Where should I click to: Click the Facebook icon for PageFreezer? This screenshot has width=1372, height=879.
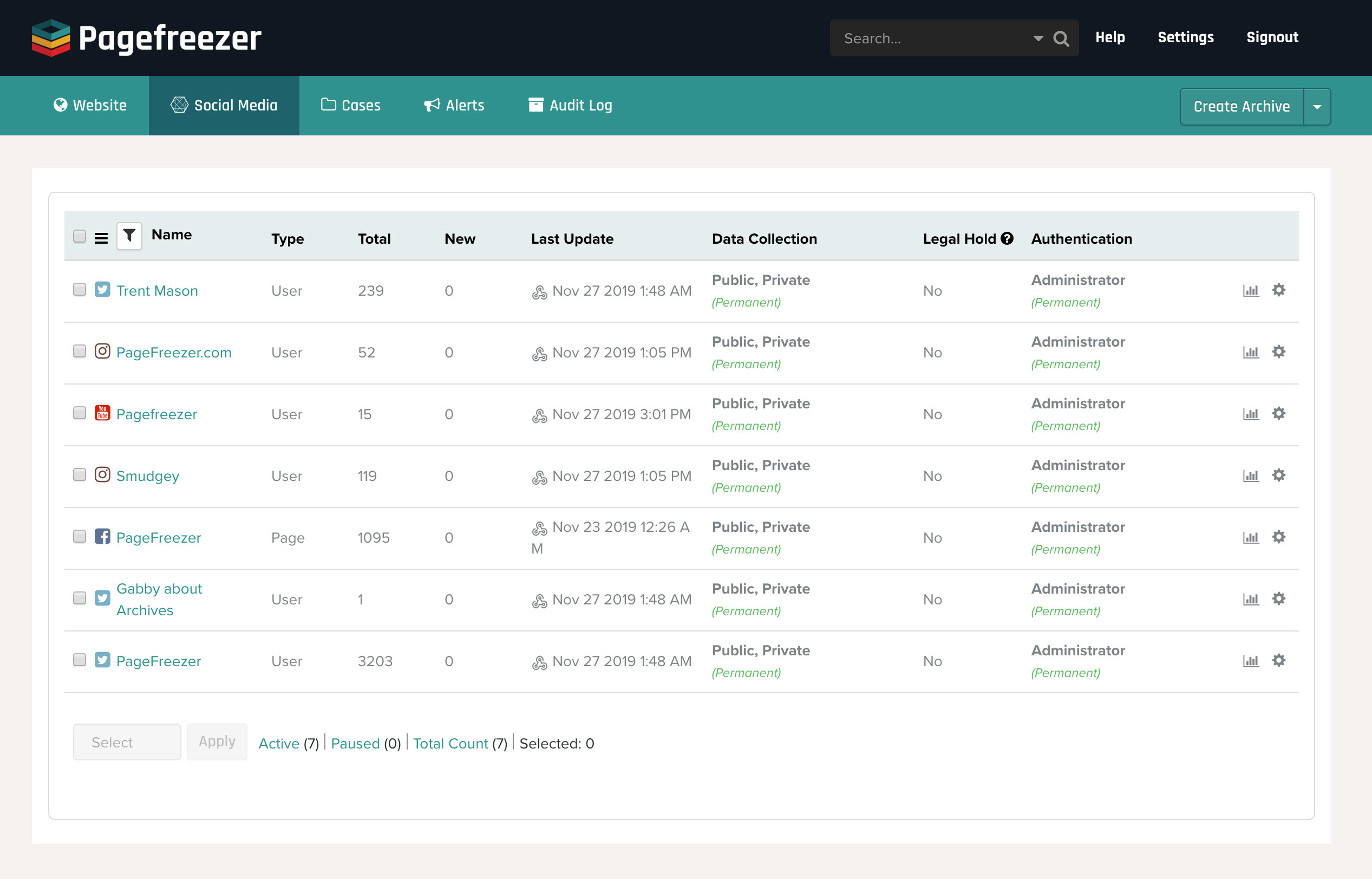[x=103, y=536]
